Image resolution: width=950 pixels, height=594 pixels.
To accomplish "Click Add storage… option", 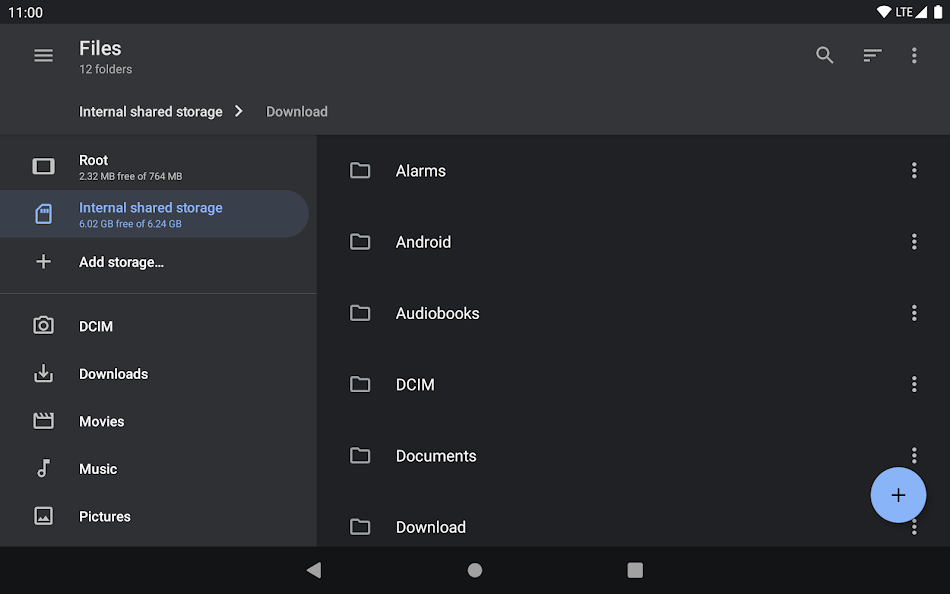I will point(121,262).
